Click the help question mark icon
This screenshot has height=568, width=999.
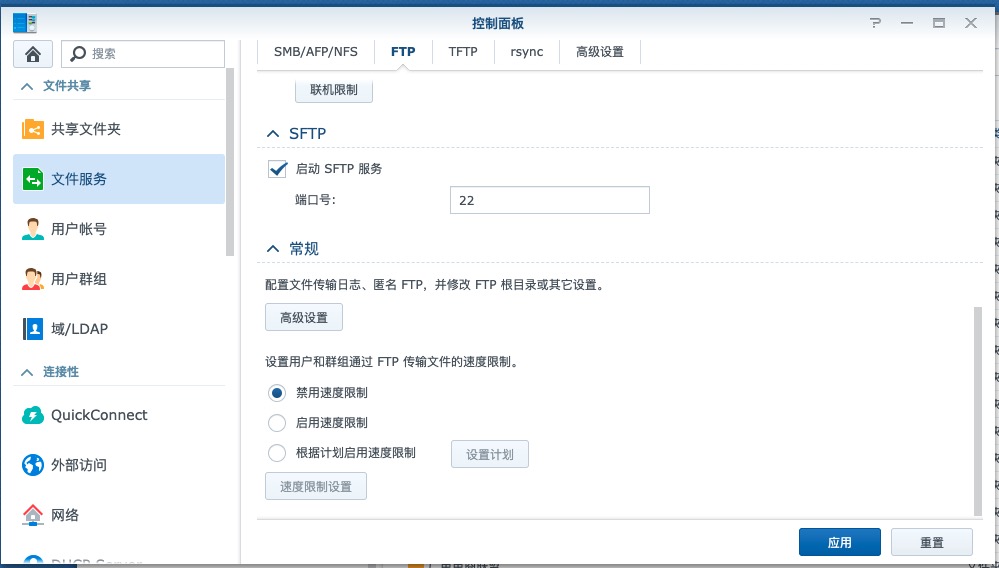(876, 23)
